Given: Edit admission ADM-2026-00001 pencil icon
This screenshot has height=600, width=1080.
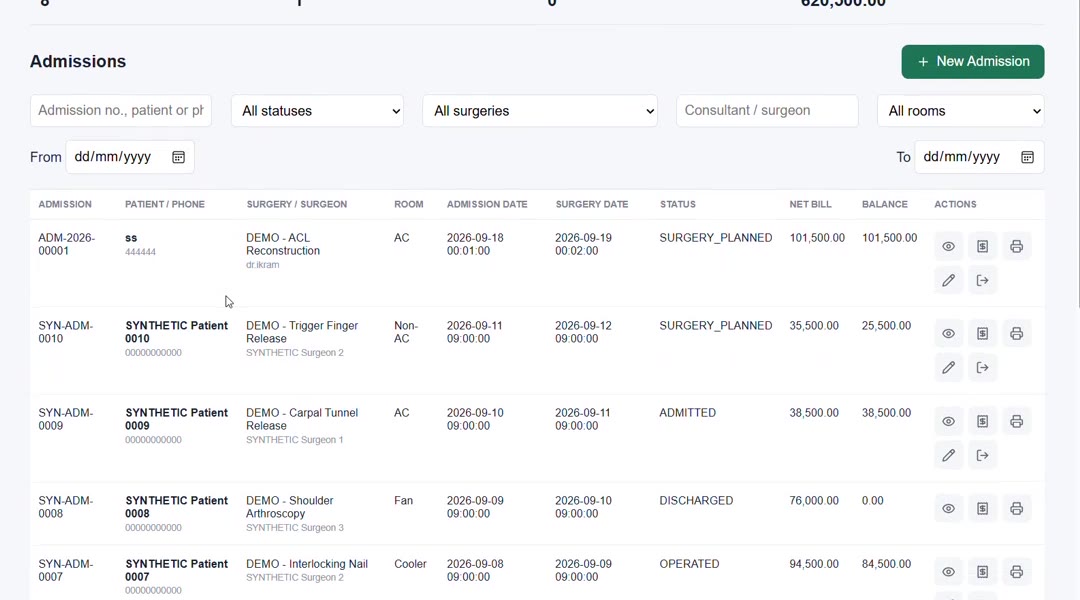Looking at the screenshot, I should pyautogui.click(x=948, y=280).
